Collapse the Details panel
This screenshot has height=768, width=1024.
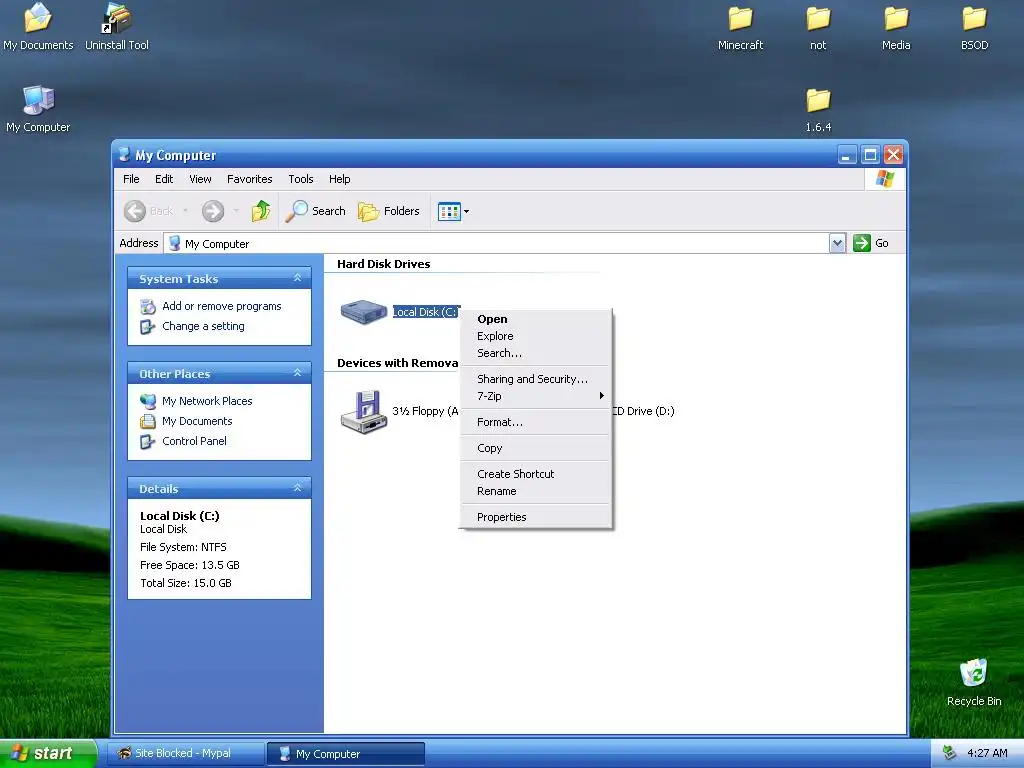(x=297, y=488)
